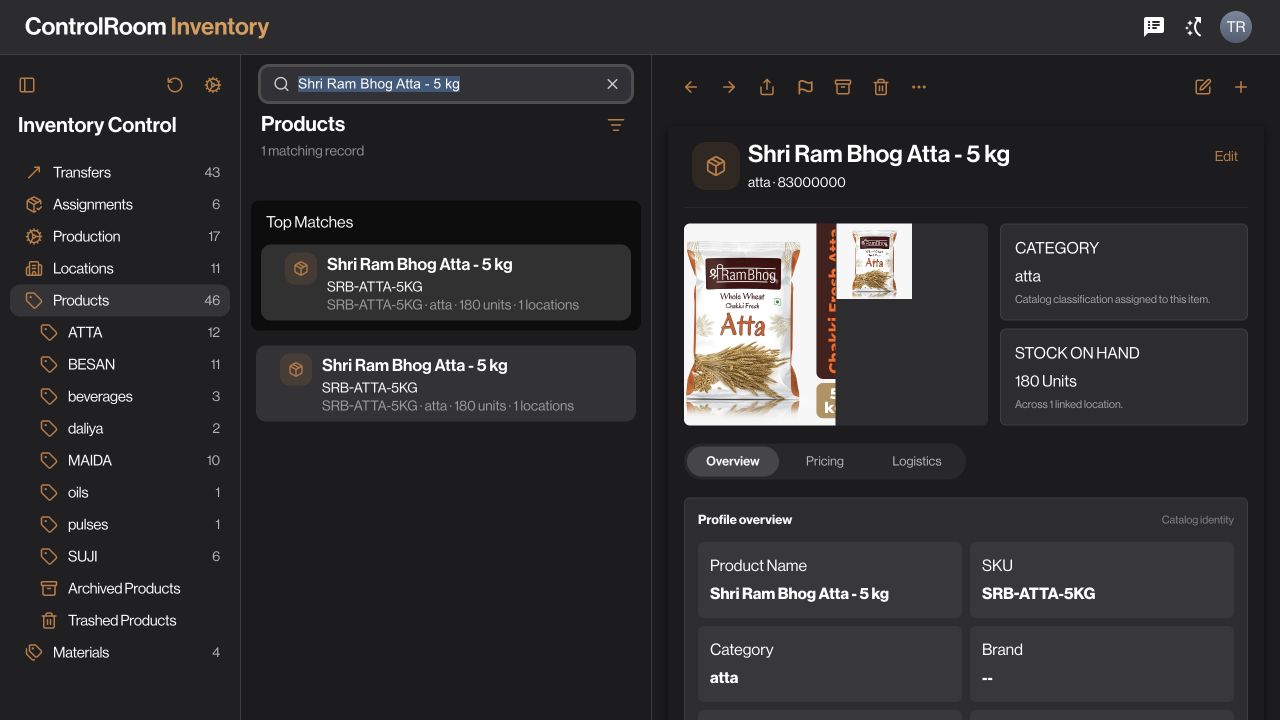Viewport: 1280px width, 720px height.
Task: Open the MAIDA product category
Action: coord(120,460)
